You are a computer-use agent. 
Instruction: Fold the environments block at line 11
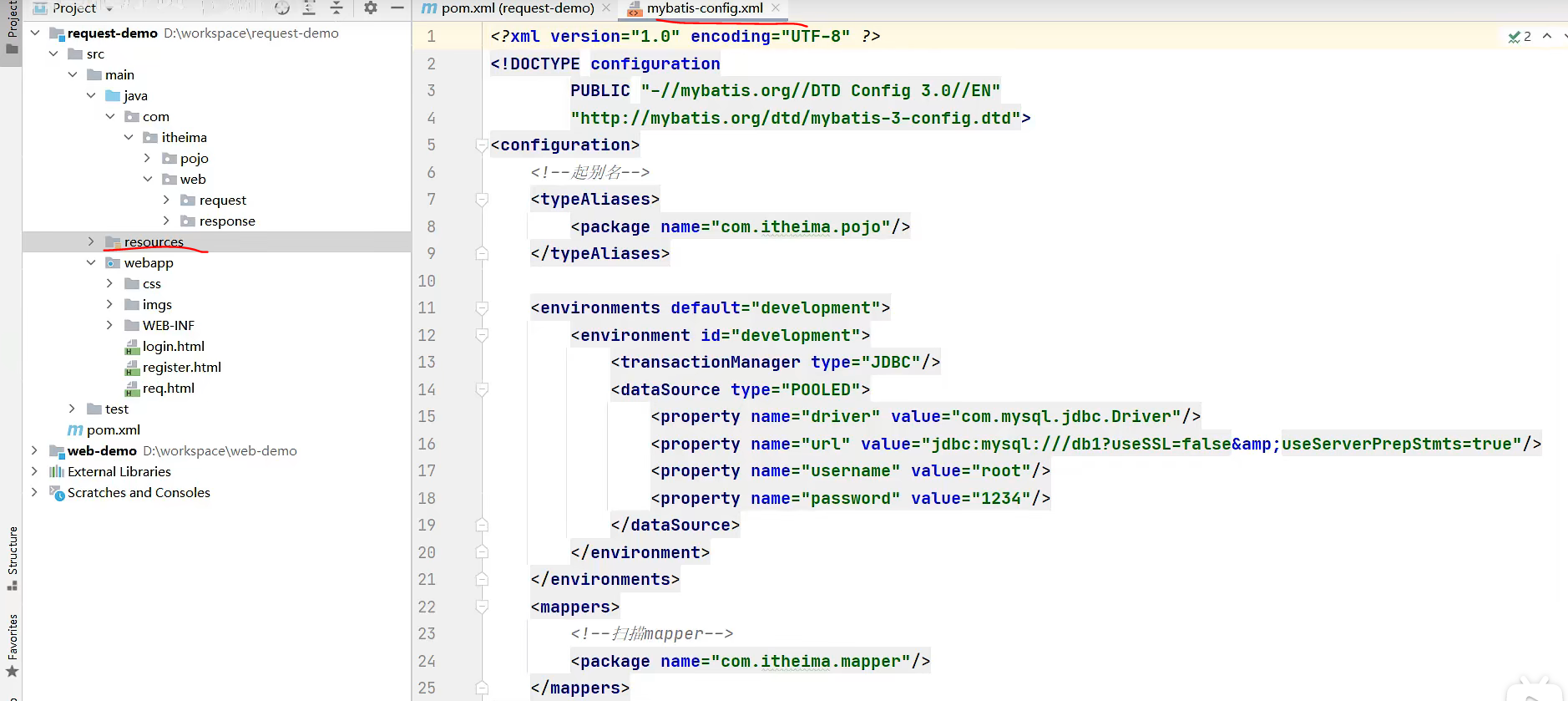pos(482,308)
